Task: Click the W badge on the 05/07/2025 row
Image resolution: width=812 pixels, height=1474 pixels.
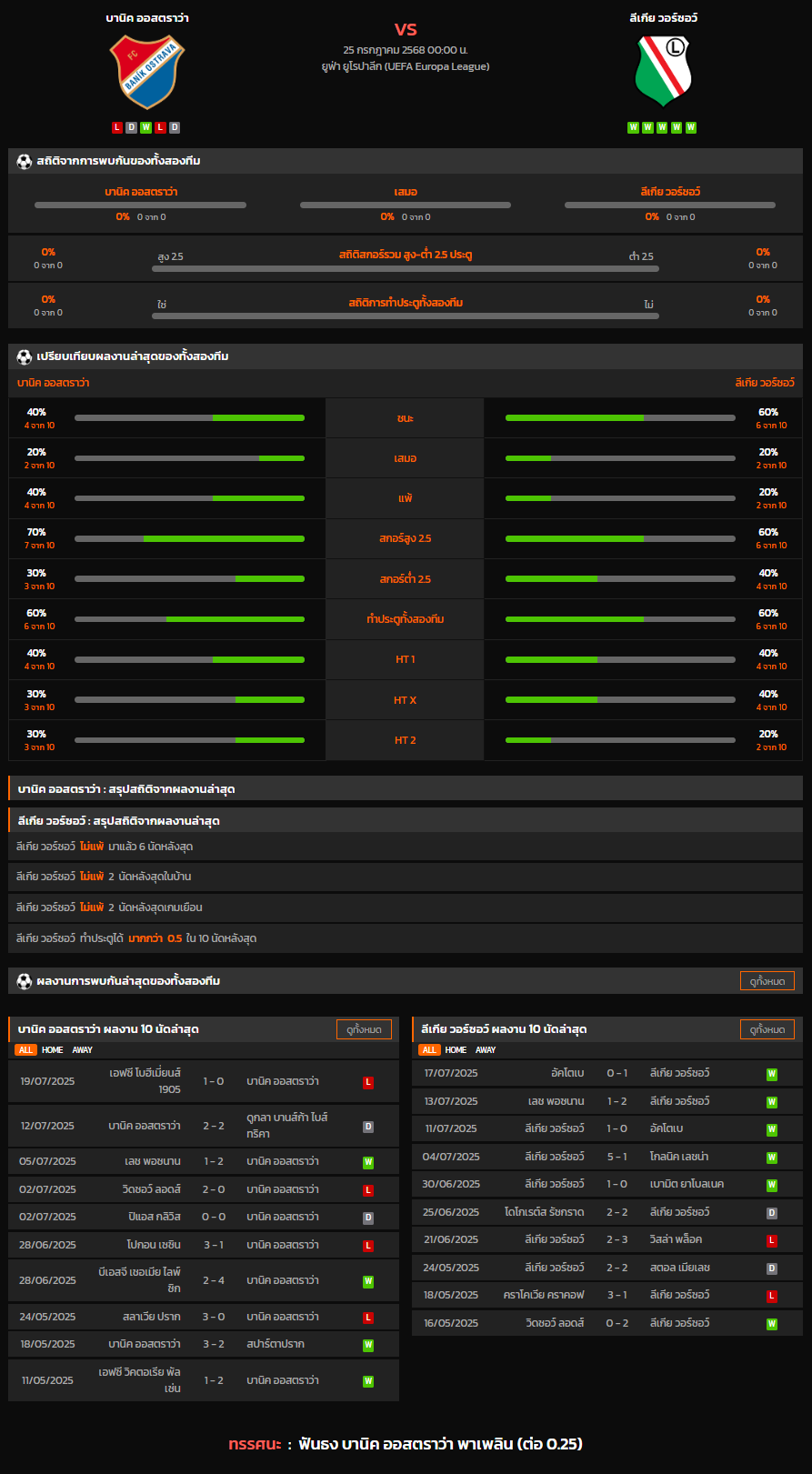Action: click(x=368, y=1162)
